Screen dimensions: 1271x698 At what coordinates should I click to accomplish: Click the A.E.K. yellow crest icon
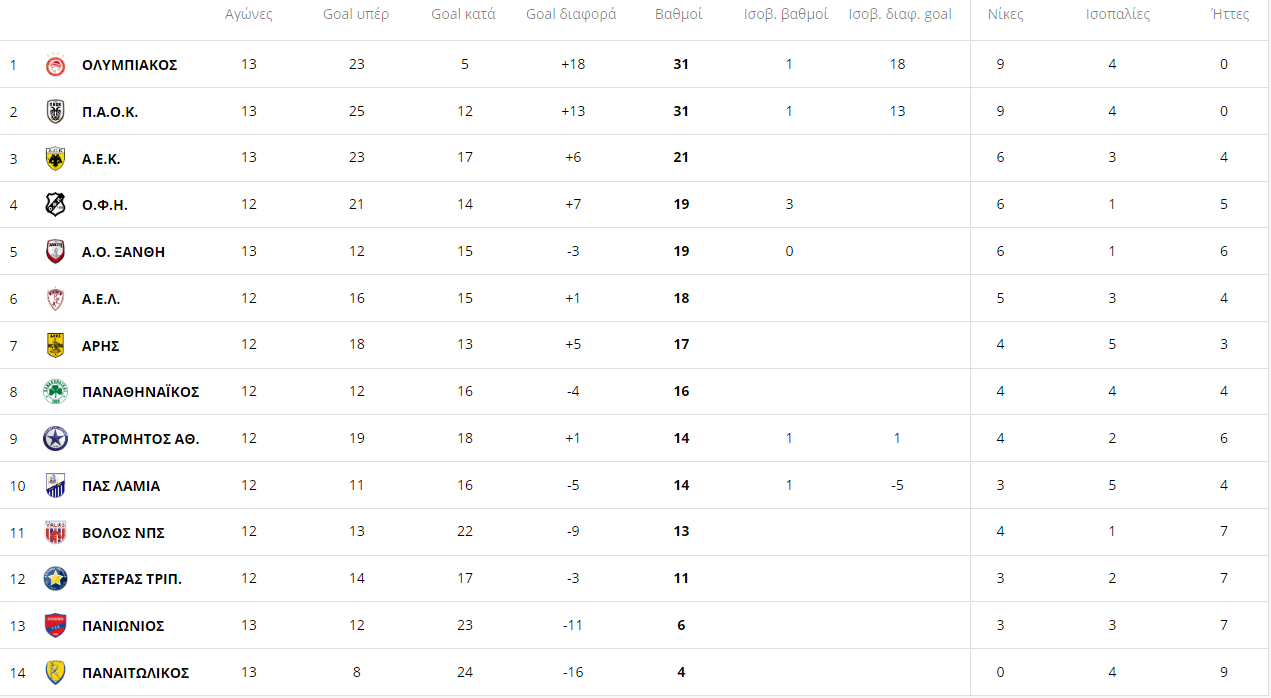pos(55,158)
